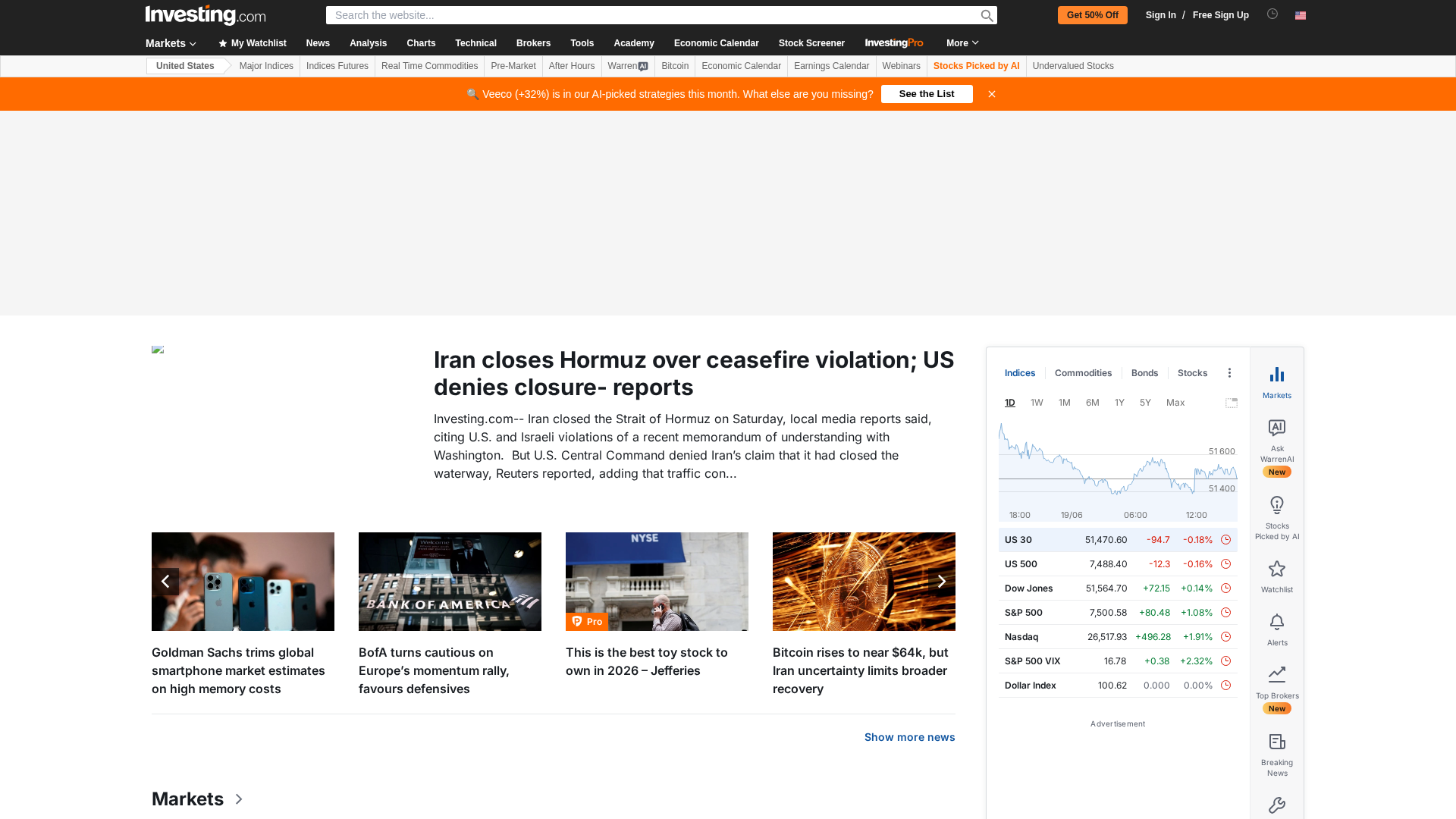Open the Bitcoin subnav link

tap(675, 66)
